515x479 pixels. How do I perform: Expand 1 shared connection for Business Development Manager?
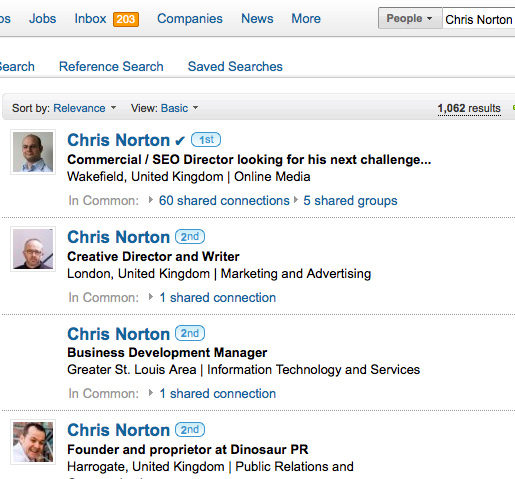(x=218, y=394)
